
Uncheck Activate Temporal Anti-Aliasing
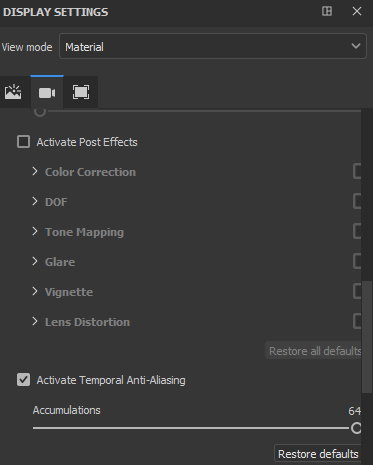coord(23,380)
